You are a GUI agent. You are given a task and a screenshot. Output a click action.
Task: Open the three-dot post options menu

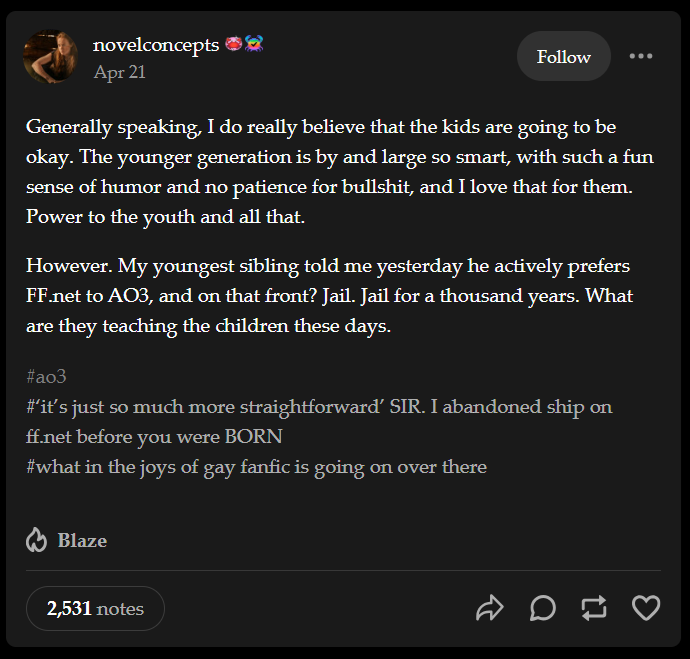[641, 56]
